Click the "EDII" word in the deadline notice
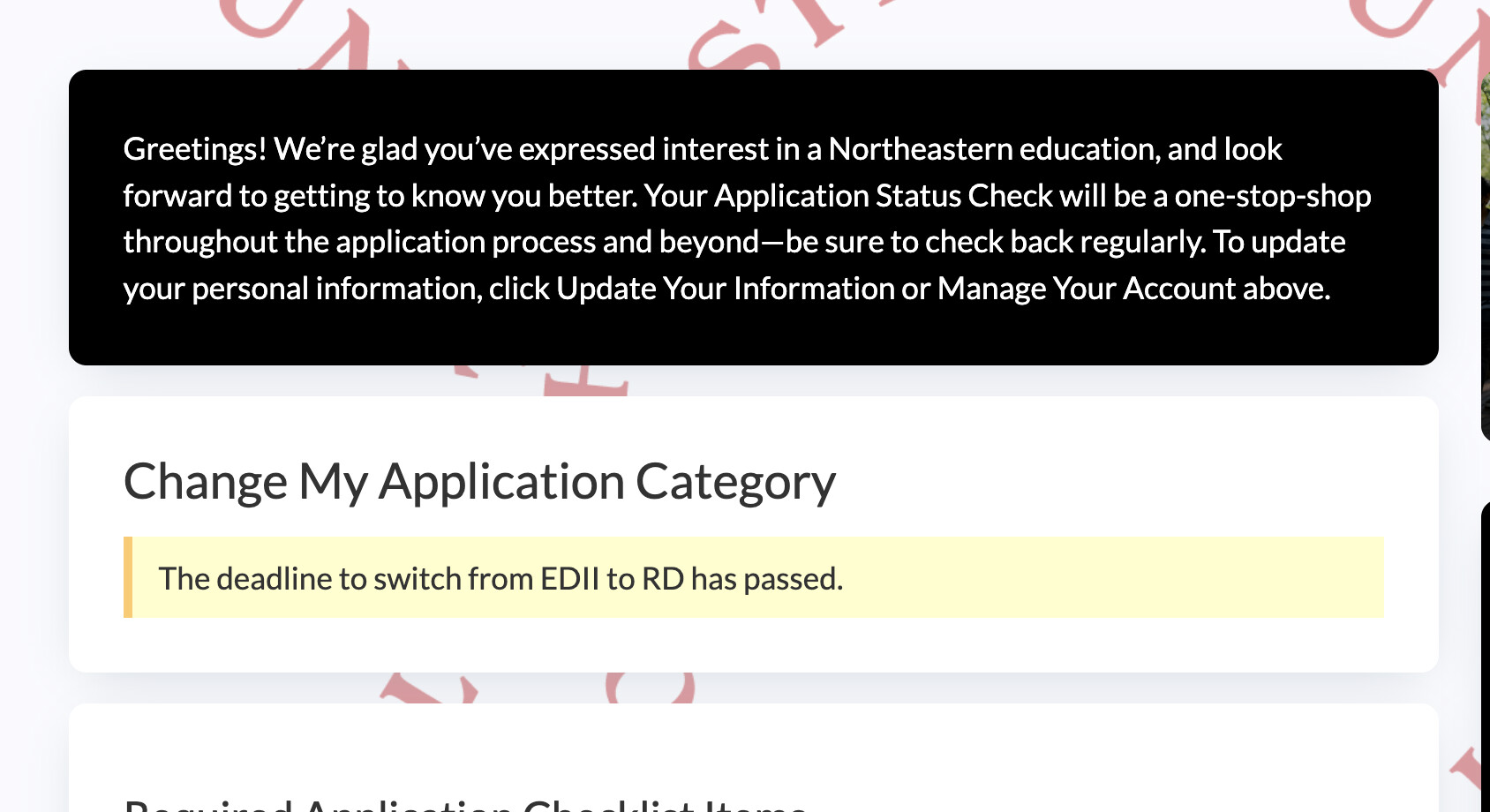The image size is (1490, 812). coord(570,579)
